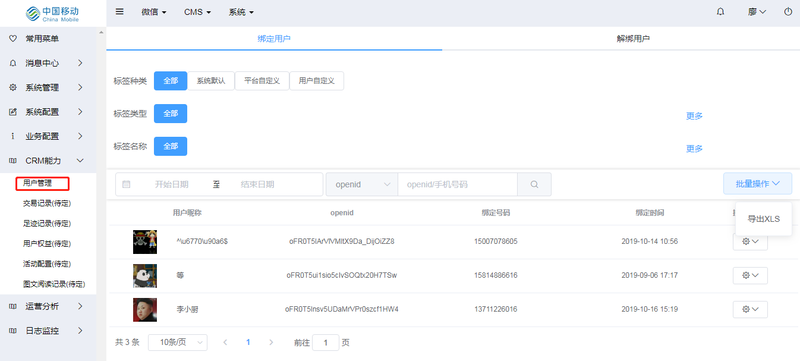Switch to the 解绑用户 tab
Viewport: 800px width, 361px height.
[x=633, y=39]
